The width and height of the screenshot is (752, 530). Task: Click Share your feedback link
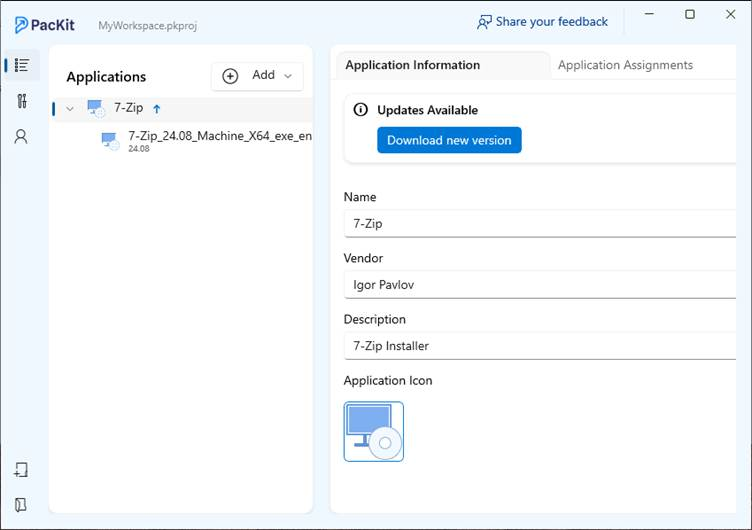coord(552,22)
